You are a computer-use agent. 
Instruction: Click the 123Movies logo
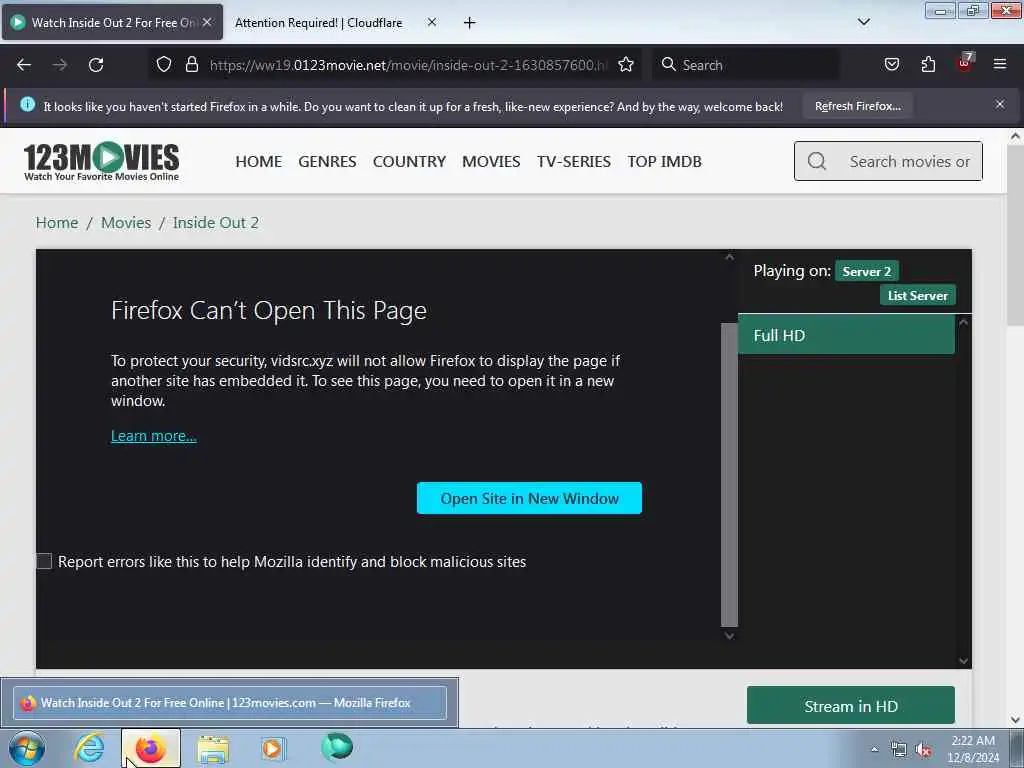click(x=101, y=161)
